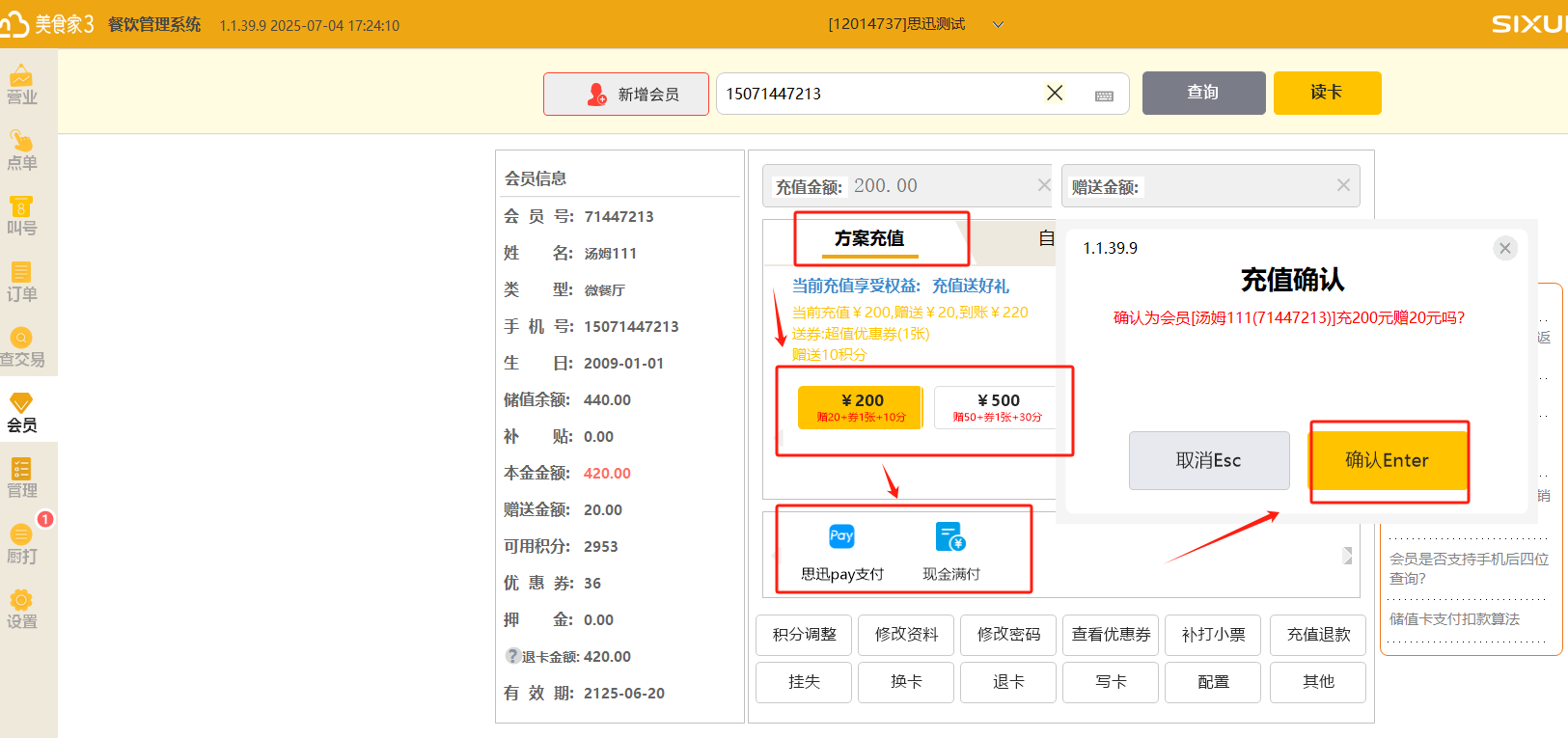Open the on-screen keyboard icon
This screenshot has width=1568, height=738.
pyautogui.click(x=1105, y=96)
